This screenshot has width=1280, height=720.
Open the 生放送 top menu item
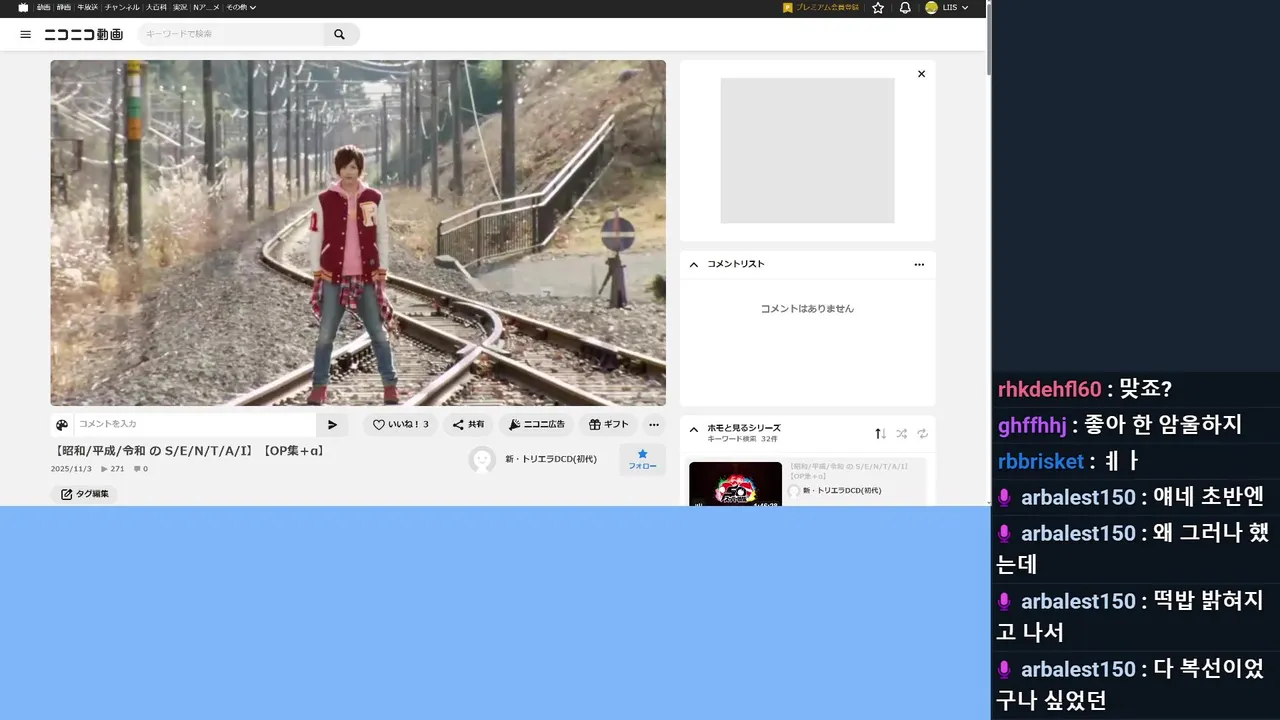pos(88,7)
